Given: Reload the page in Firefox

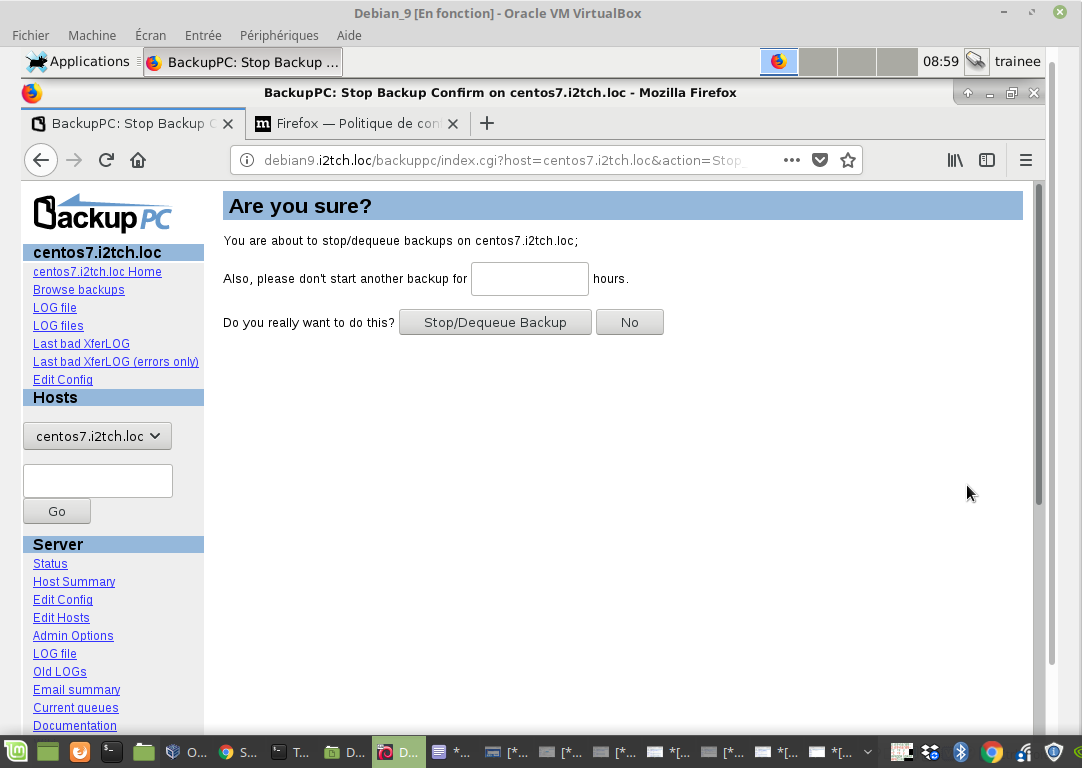Looking at the screenshot, I should click(x=106, y=160).
